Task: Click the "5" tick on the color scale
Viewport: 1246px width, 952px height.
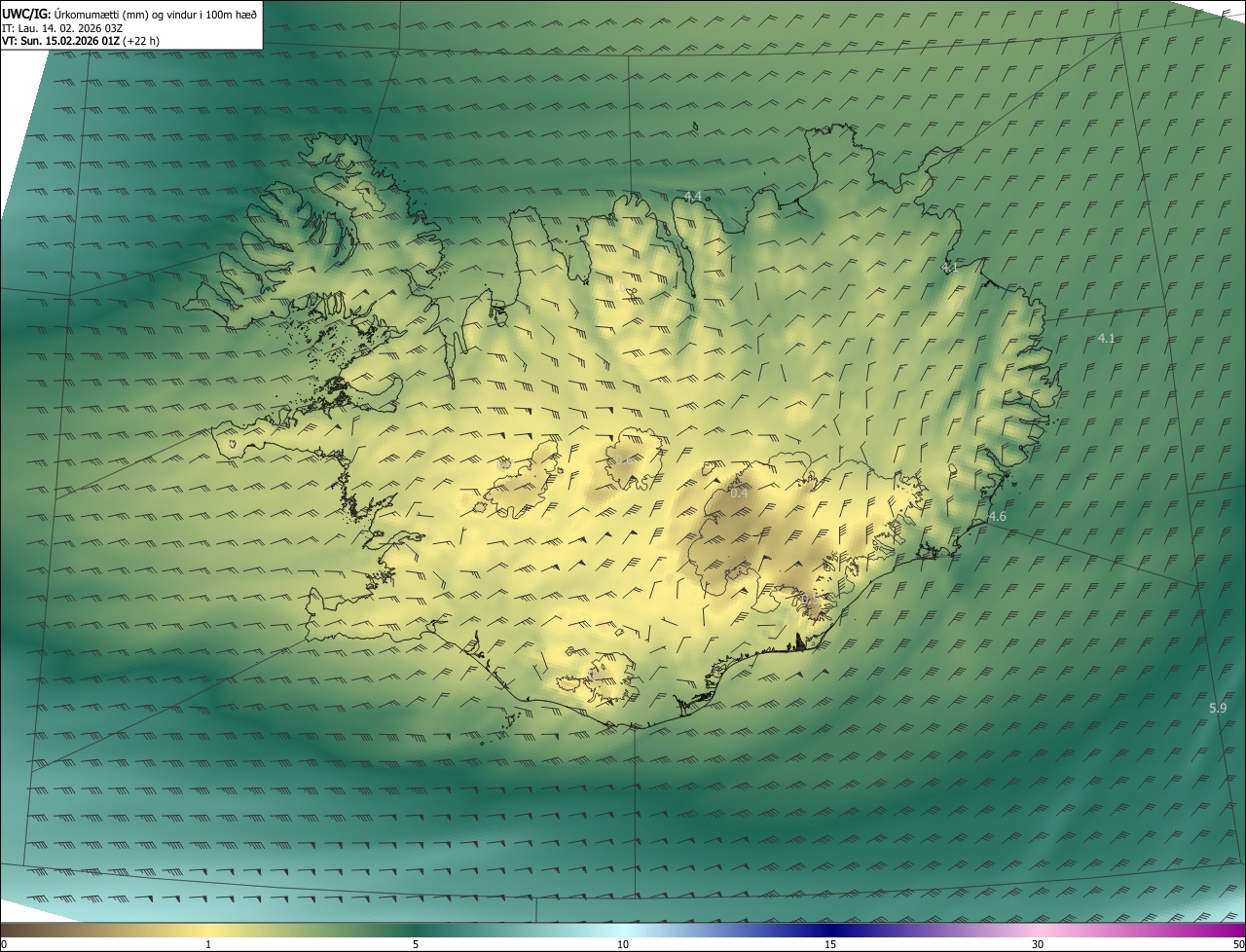Action: [416, 944]
